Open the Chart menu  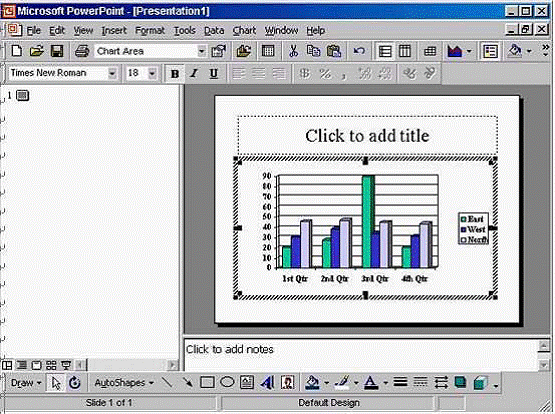(x=244, y=31)
